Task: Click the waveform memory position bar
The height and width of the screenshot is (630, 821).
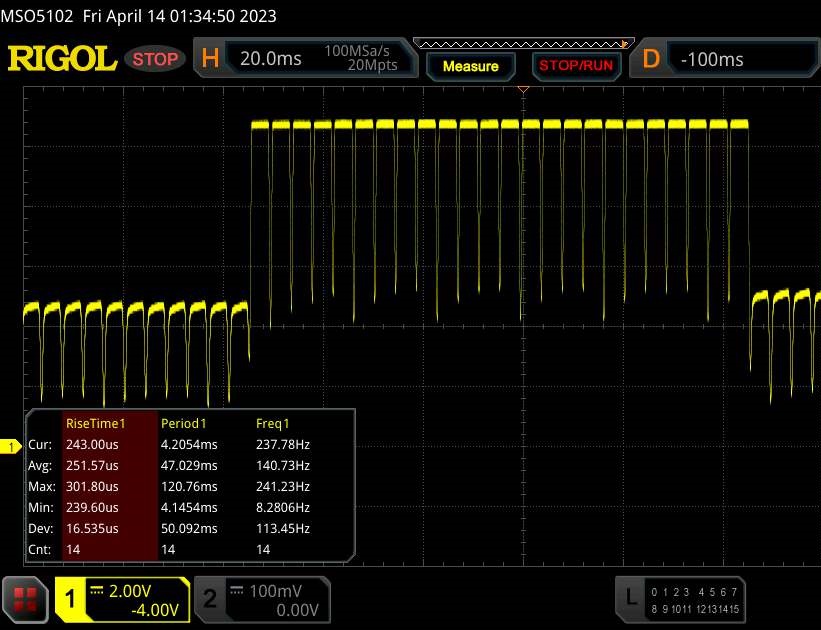Action: 524,44
